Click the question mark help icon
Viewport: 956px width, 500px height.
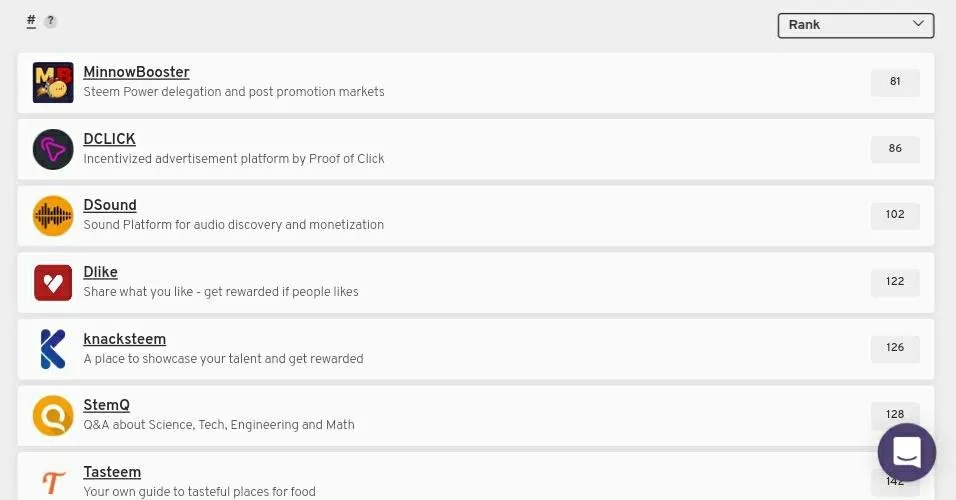(x=51, y=21)
